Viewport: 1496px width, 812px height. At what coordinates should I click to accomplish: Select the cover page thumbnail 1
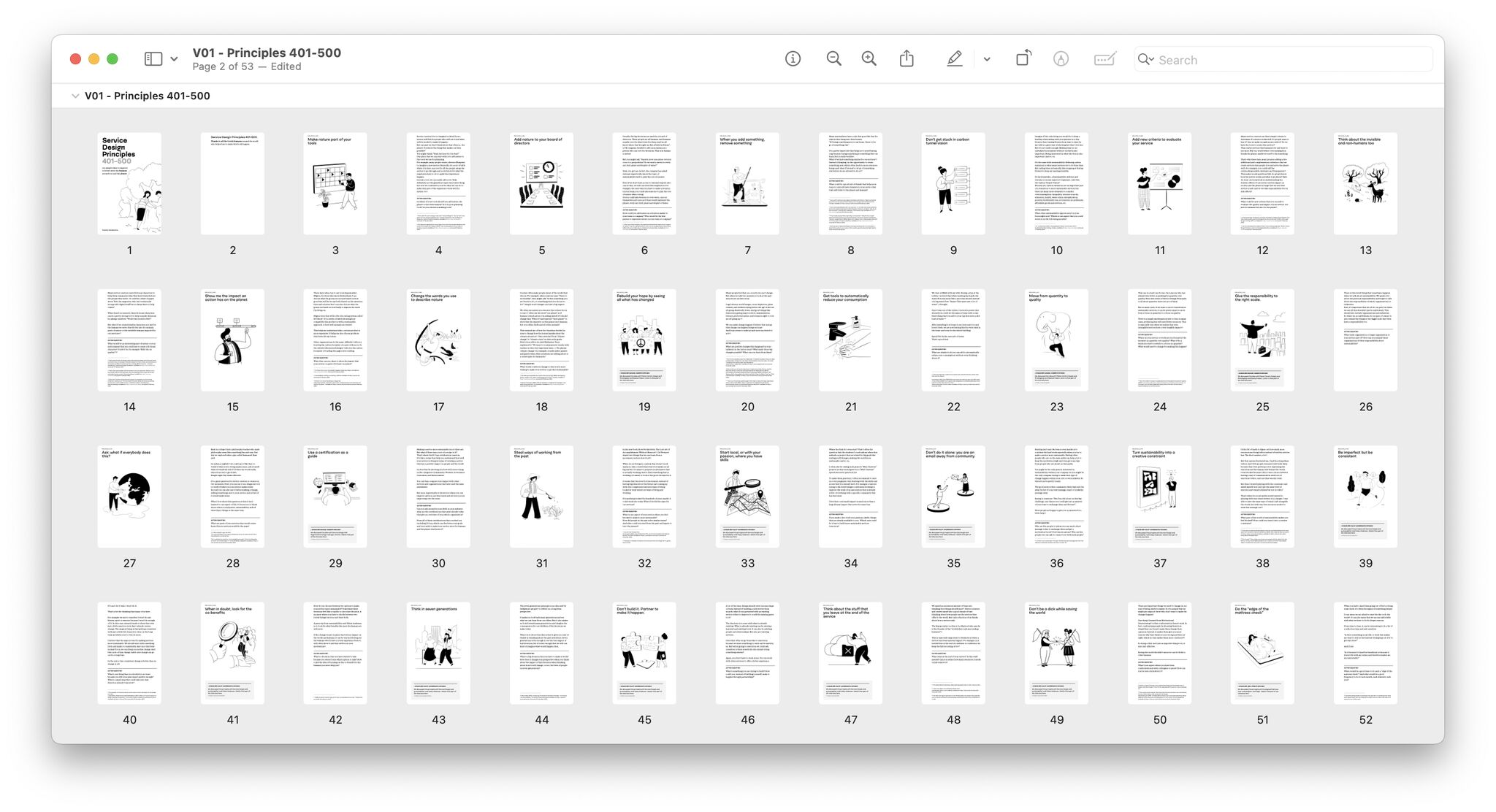pos(129,183)
